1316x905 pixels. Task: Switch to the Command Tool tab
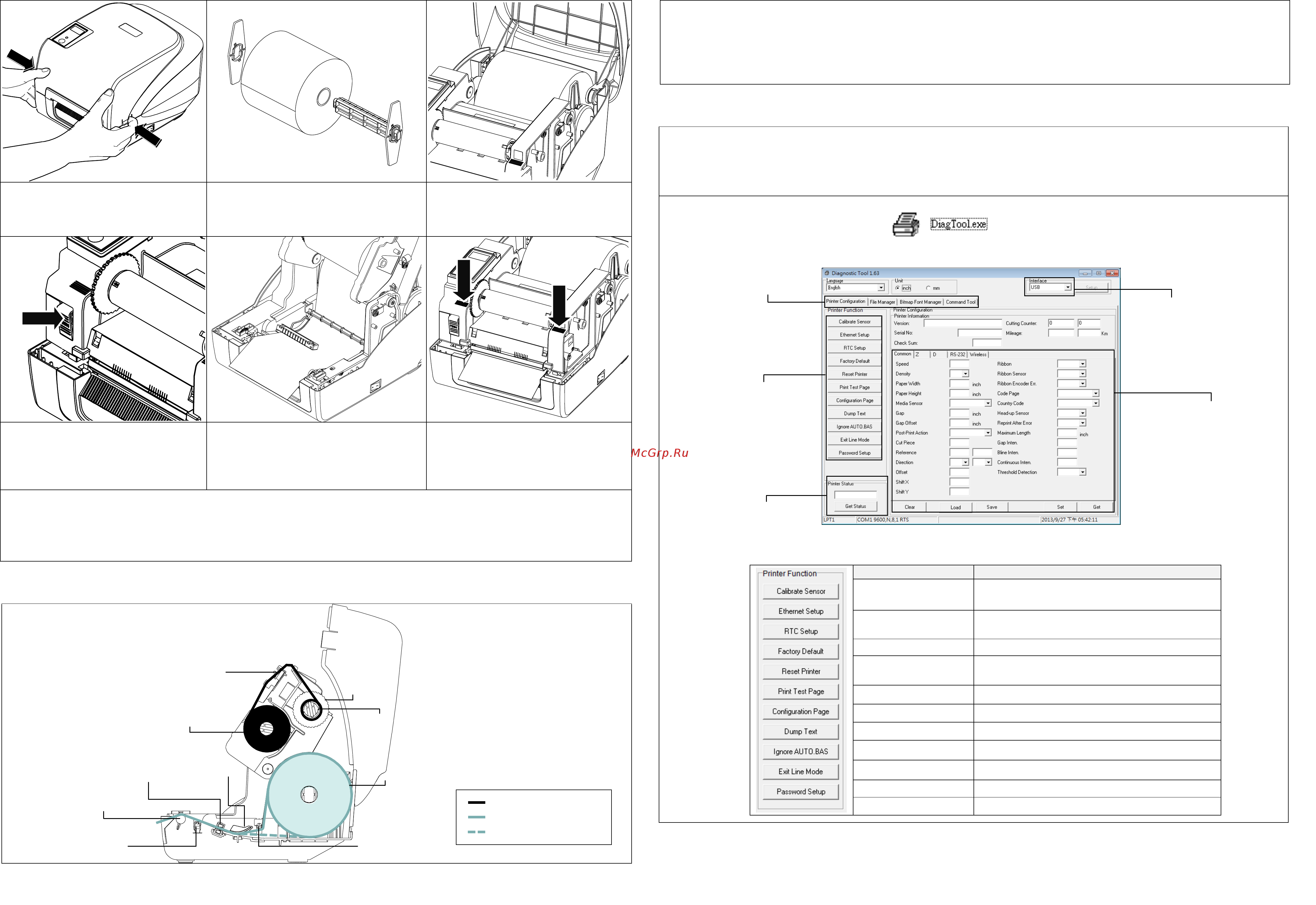[x=961, y=302]
